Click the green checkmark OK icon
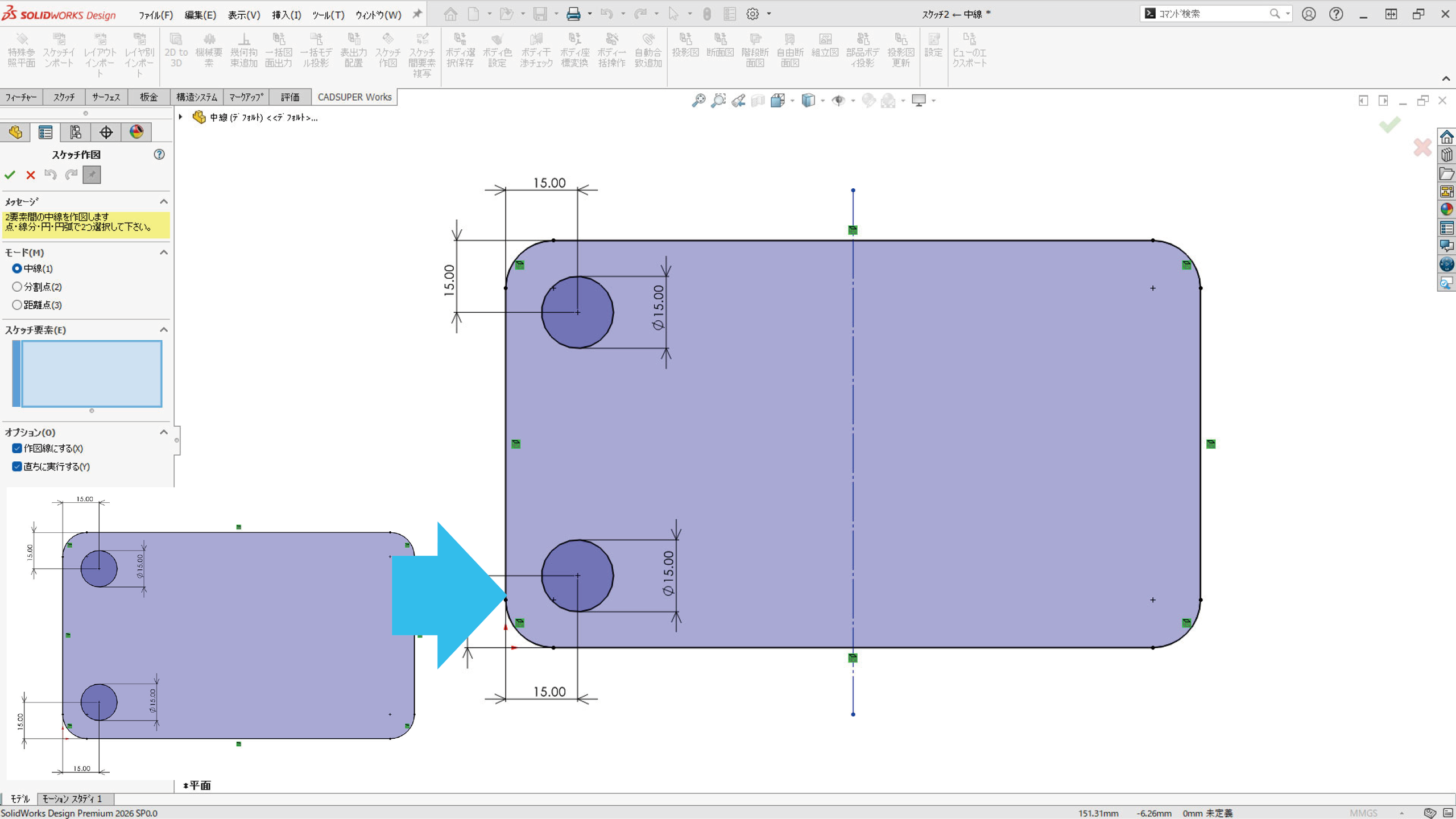Viewport: 1456px width, 819px height. click(10, 175)
